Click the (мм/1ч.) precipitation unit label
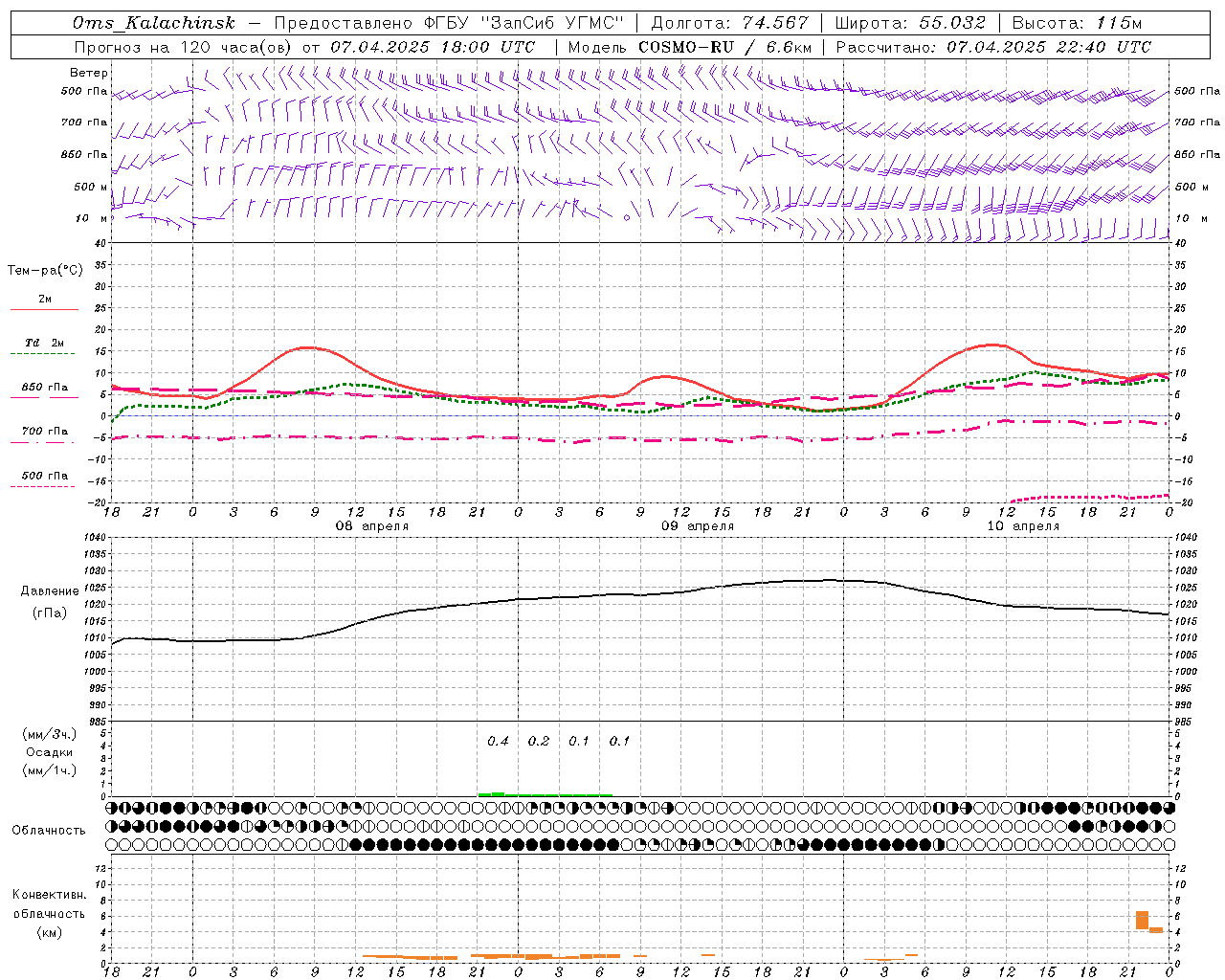The height and width of the screenshot is (980, 1225). [x=50, y=770]
